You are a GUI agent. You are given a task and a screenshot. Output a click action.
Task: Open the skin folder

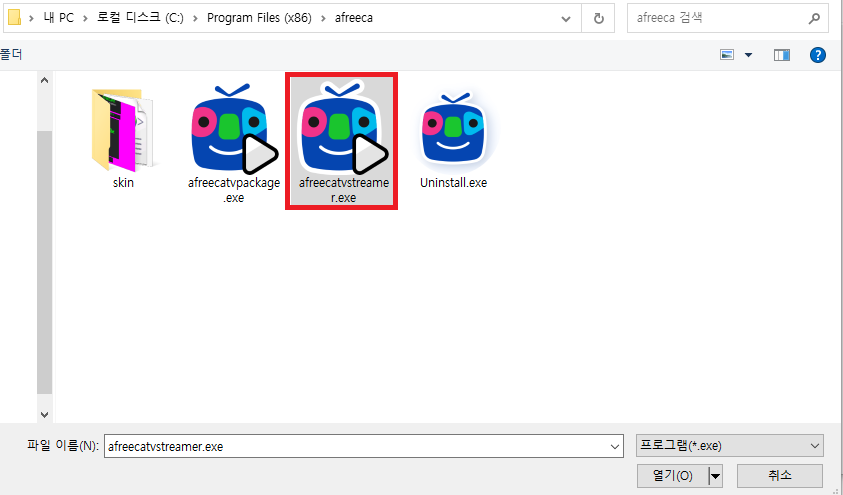123,130
